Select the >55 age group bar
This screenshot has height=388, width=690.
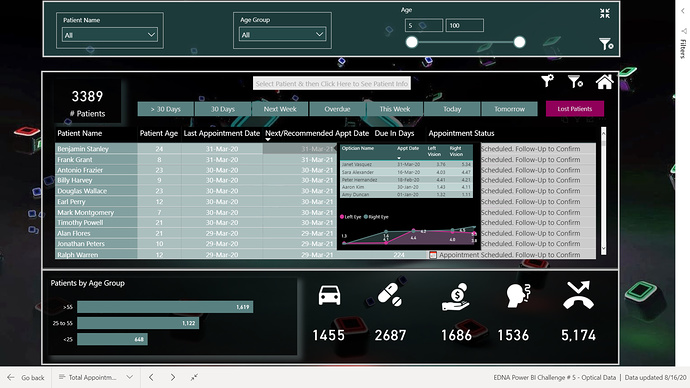165,307
